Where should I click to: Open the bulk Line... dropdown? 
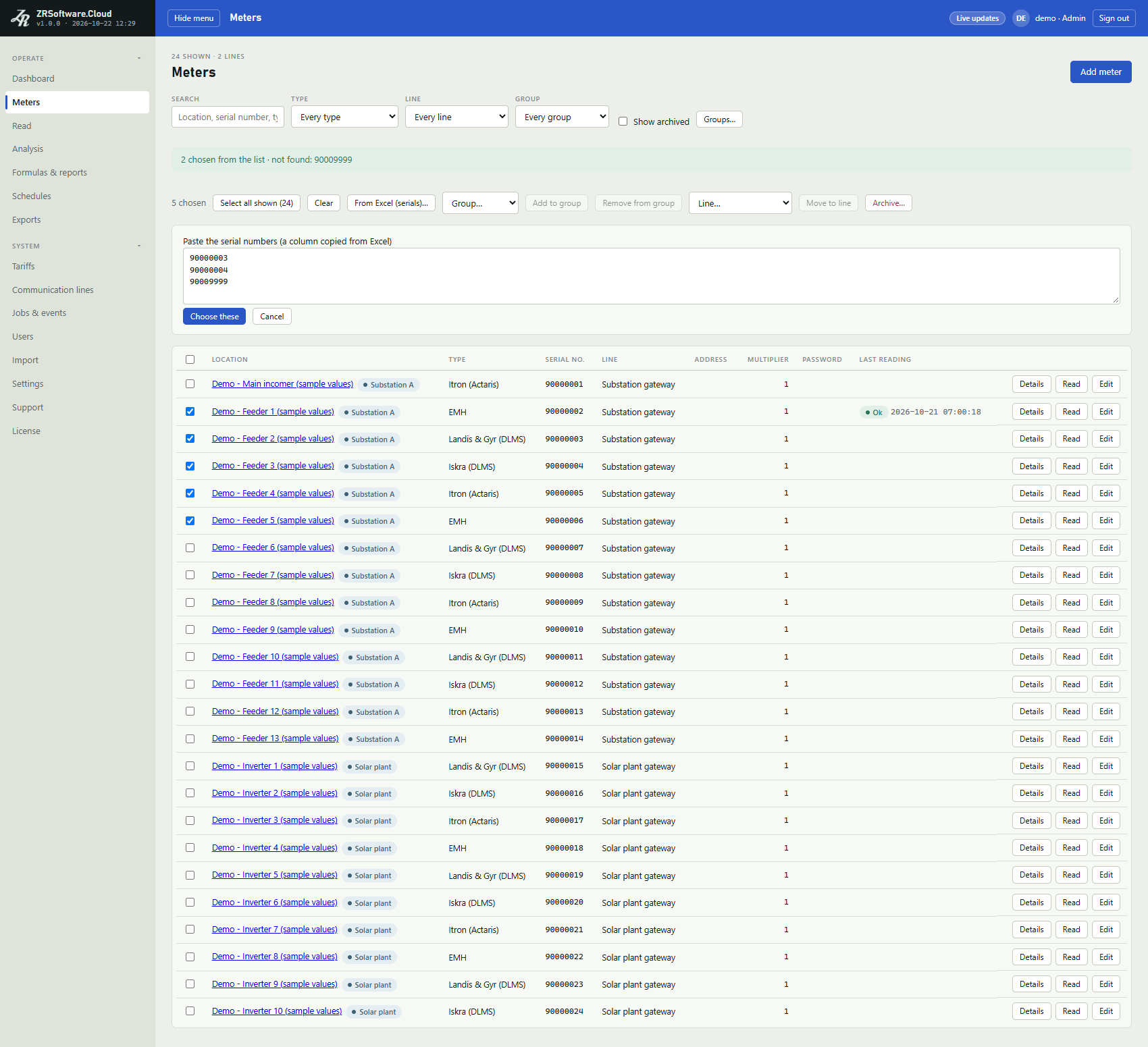(x=740, y=203)
